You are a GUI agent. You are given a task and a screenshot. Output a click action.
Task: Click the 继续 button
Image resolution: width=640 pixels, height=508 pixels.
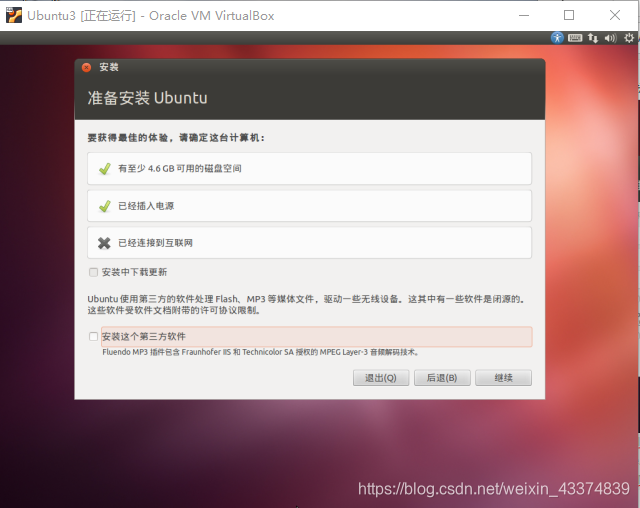click(503, 378)
